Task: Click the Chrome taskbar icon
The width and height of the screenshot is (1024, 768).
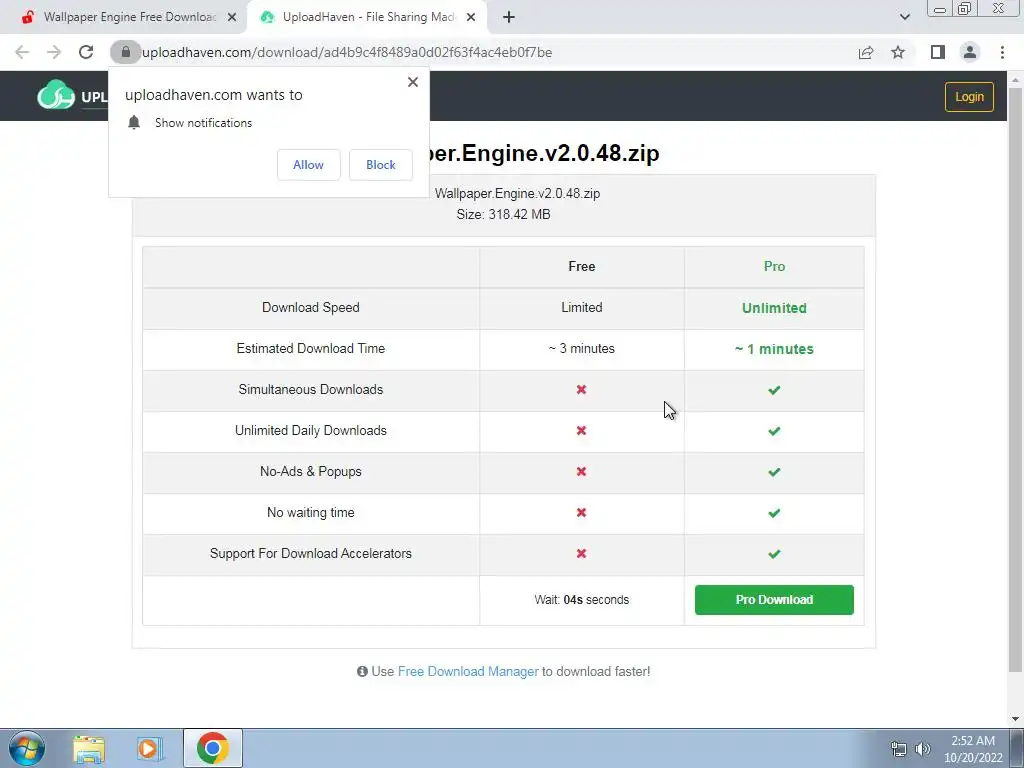Action: coord(212,748)
